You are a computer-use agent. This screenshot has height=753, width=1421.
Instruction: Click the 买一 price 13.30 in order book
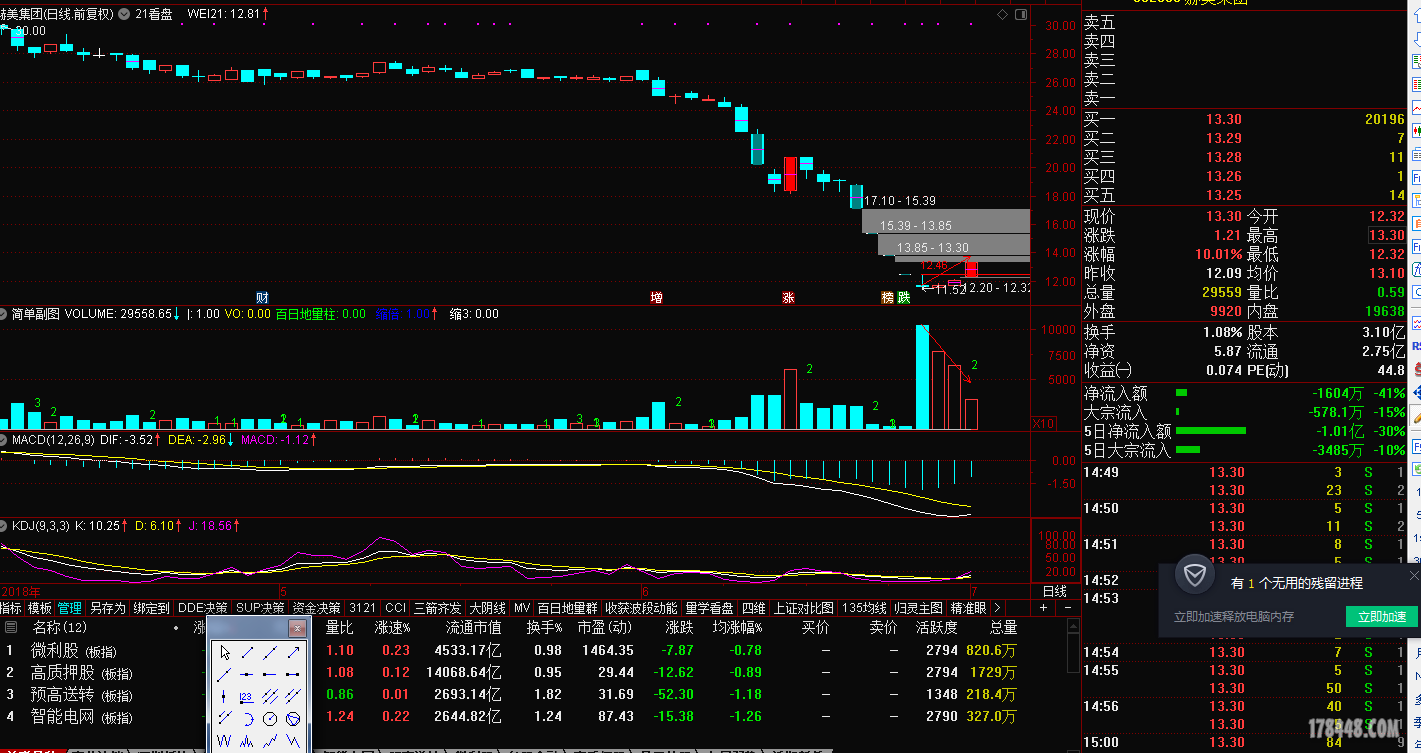point(1224,120)
